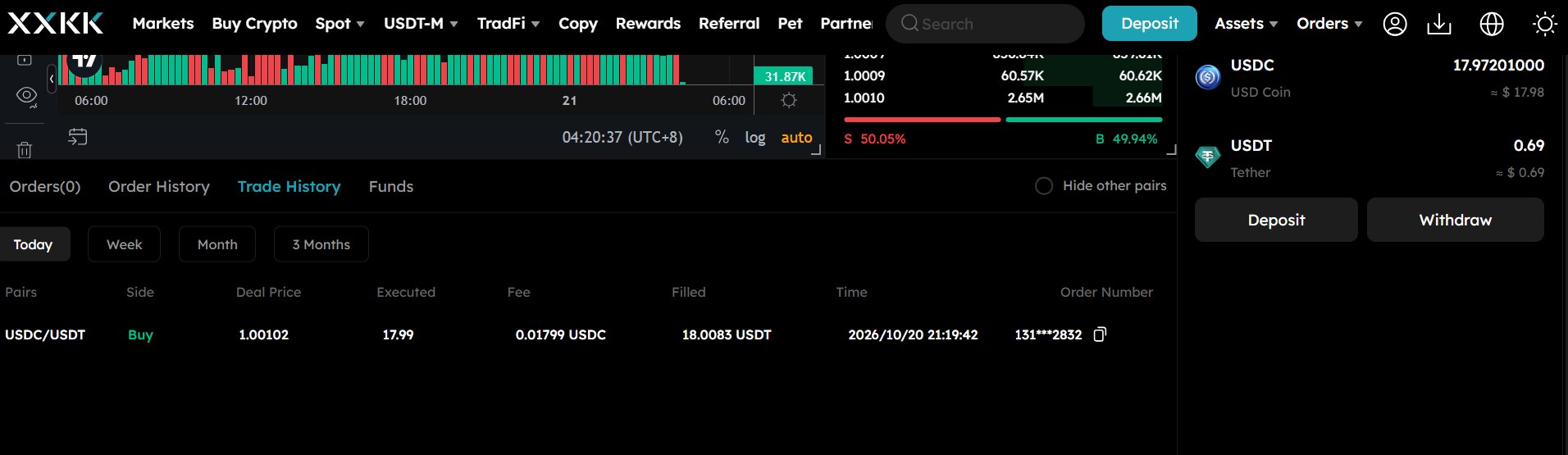
Task: Open the user profile icon
Action: coord(1394,24)
